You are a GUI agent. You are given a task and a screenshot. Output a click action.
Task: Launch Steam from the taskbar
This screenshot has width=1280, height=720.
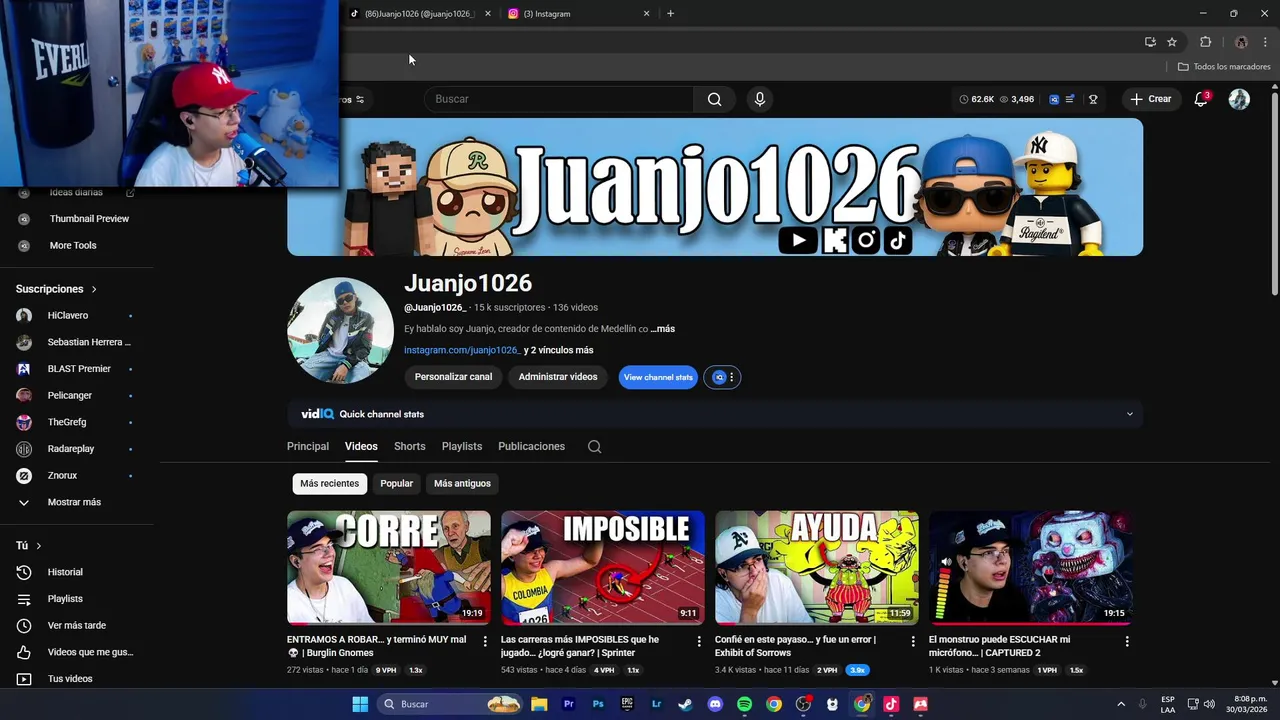point(685,704)
